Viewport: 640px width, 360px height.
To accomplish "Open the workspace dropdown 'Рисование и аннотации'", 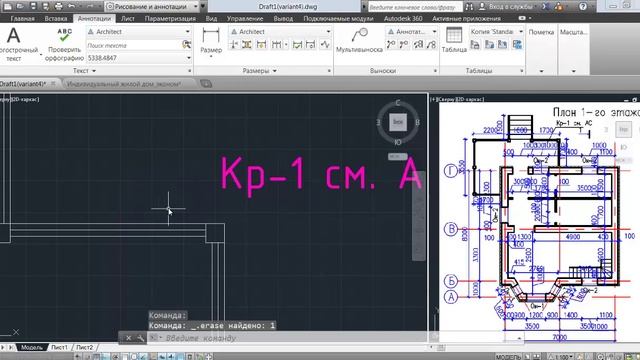I will tap(151, 7).
